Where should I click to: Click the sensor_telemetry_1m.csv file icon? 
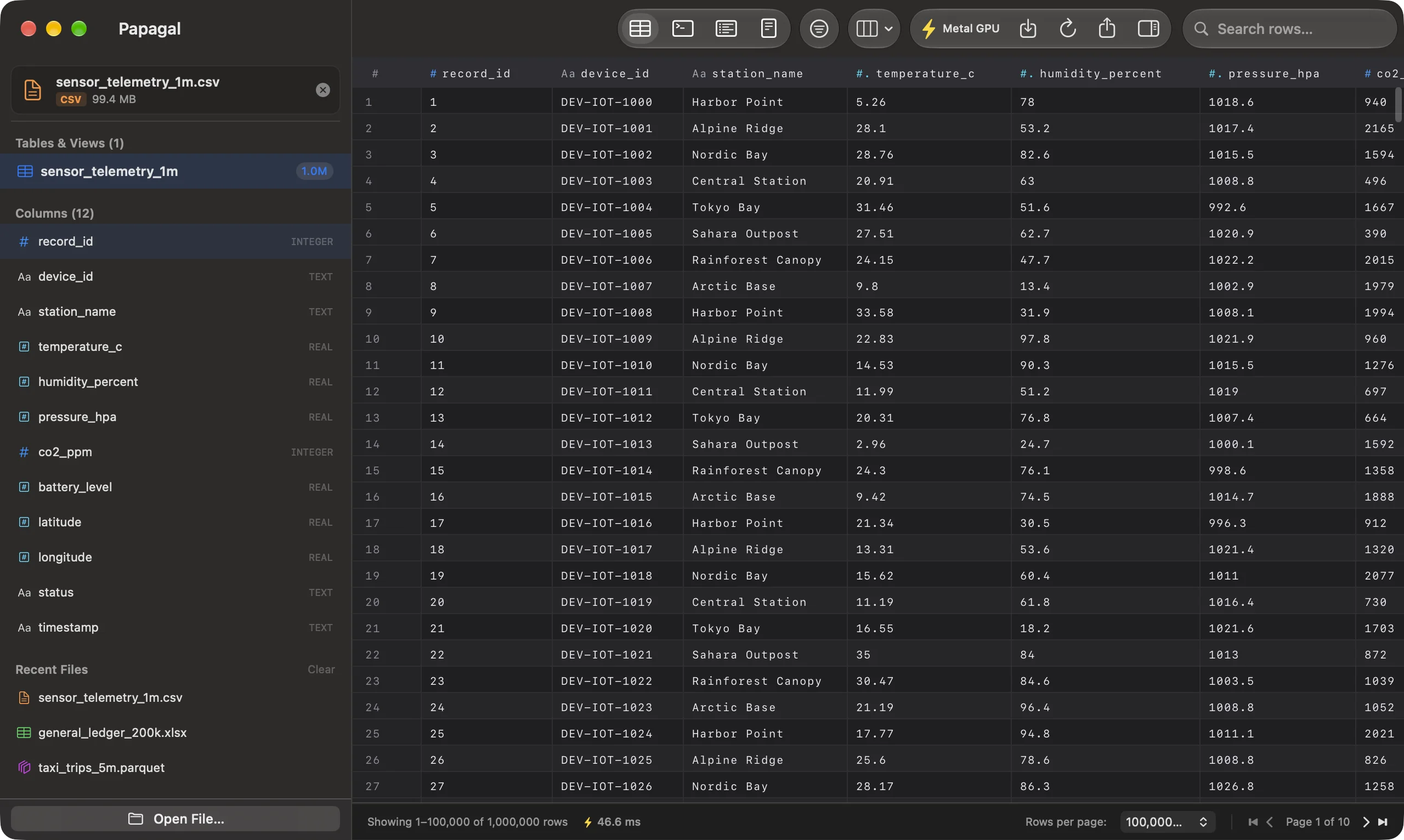tap(32, 90)
